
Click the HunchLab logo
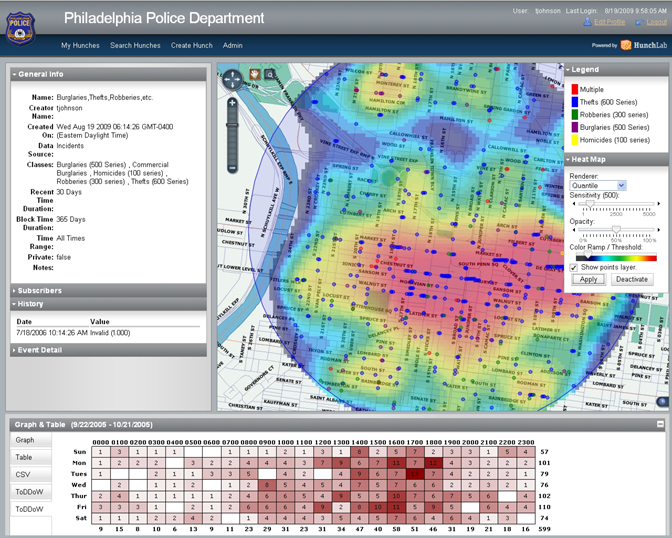coord(638,45)
